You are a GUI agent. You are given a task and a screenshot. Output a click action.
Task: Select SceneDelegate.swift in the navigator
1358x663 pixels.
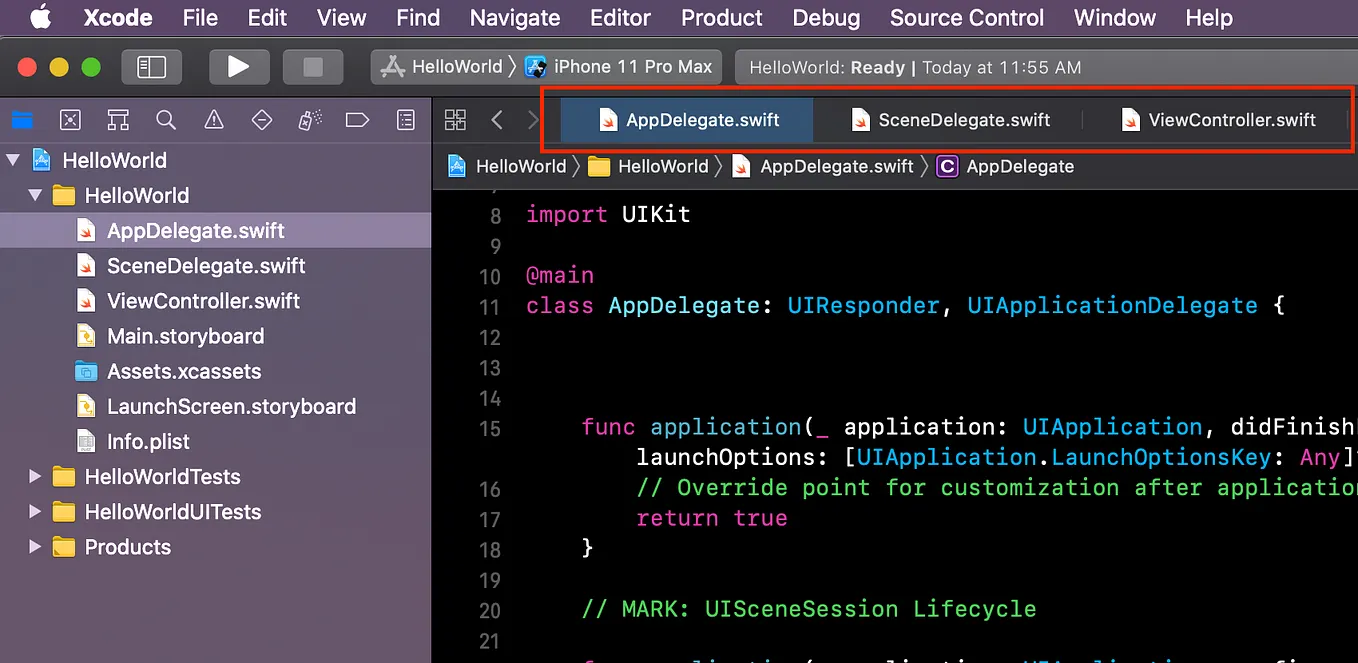click(x=215, y=265)
